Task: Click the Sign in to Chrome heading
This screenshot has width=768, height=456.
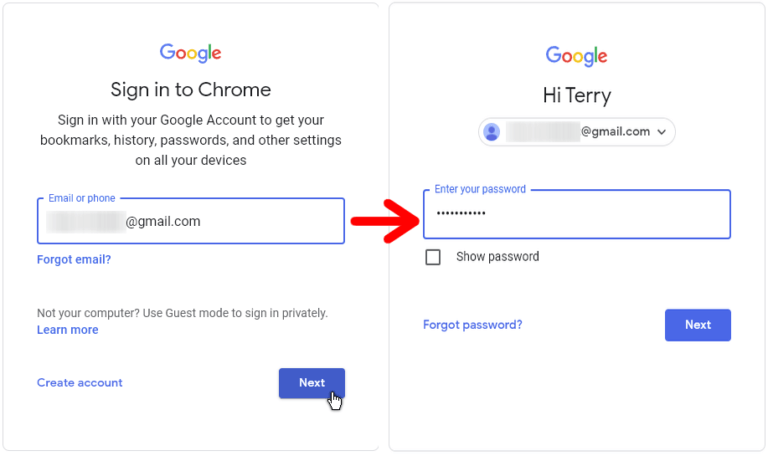Action: point(191,90)
